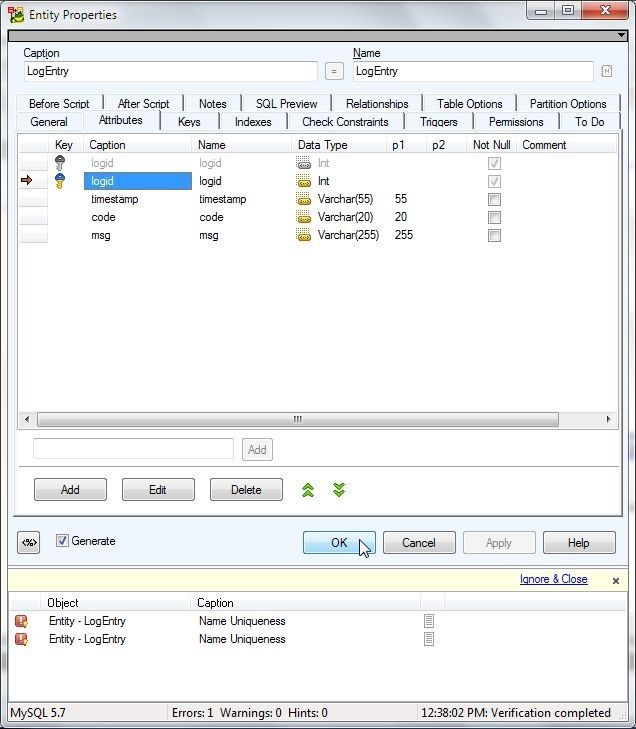Click the left arrow of horizontal scrollbar
636x729 pixels.
[27, 419]
